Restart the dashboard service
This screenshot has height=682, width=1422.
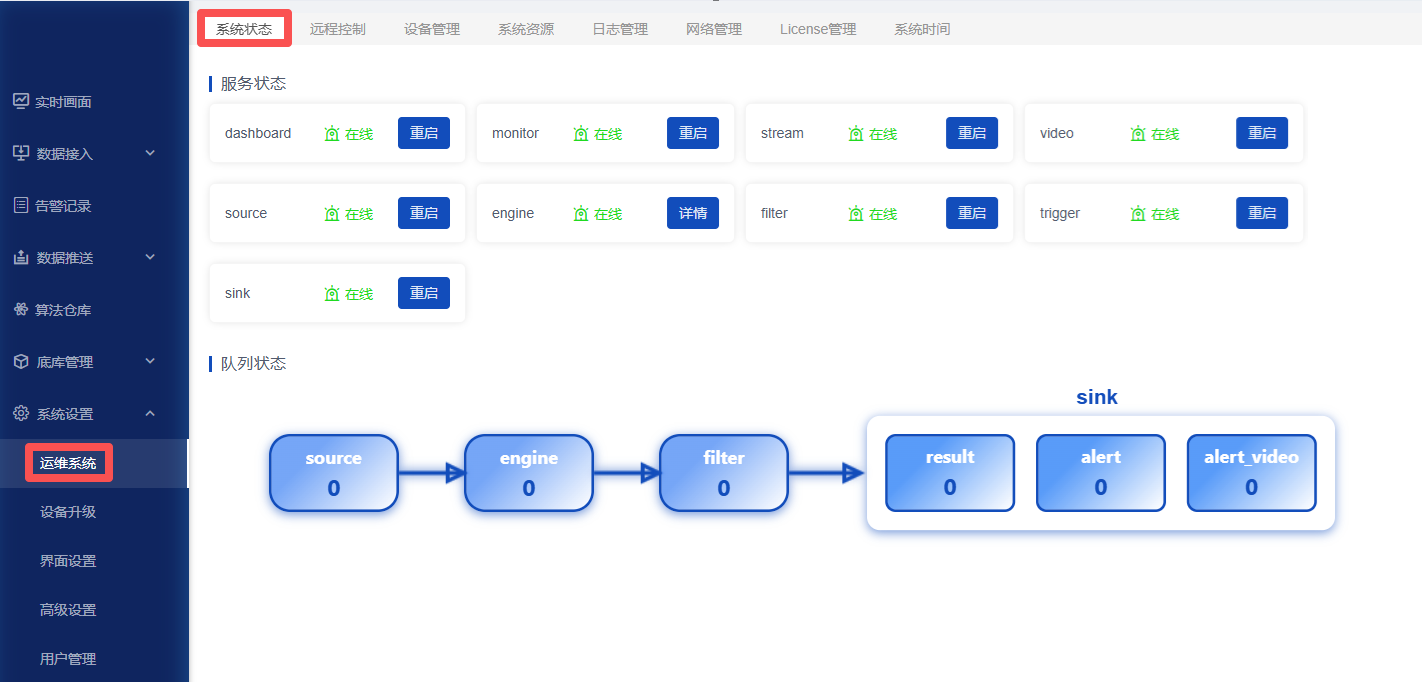click(x=424, y=133)
